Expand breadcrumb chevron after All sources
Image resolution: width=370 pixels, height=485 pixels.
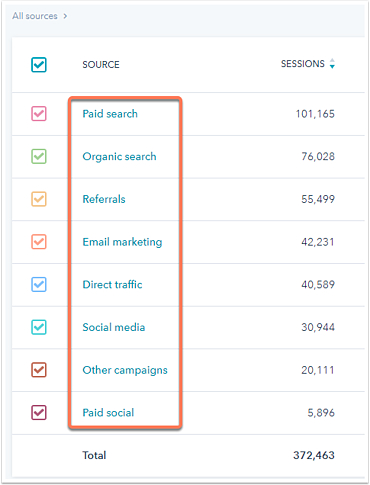pos(65,16)
